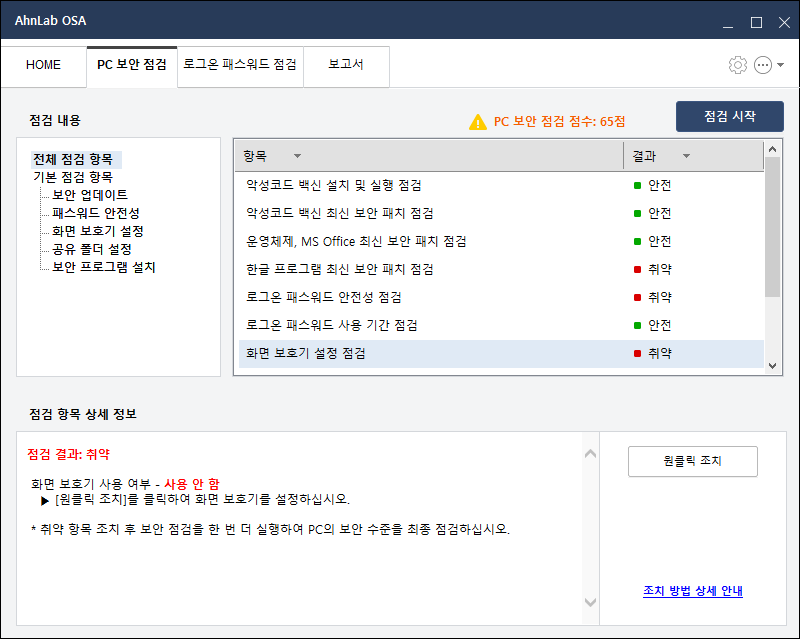This screenshot has width=800, height=639.
Task: Click the warning icon beside the score
Action: tap(478, 122)
